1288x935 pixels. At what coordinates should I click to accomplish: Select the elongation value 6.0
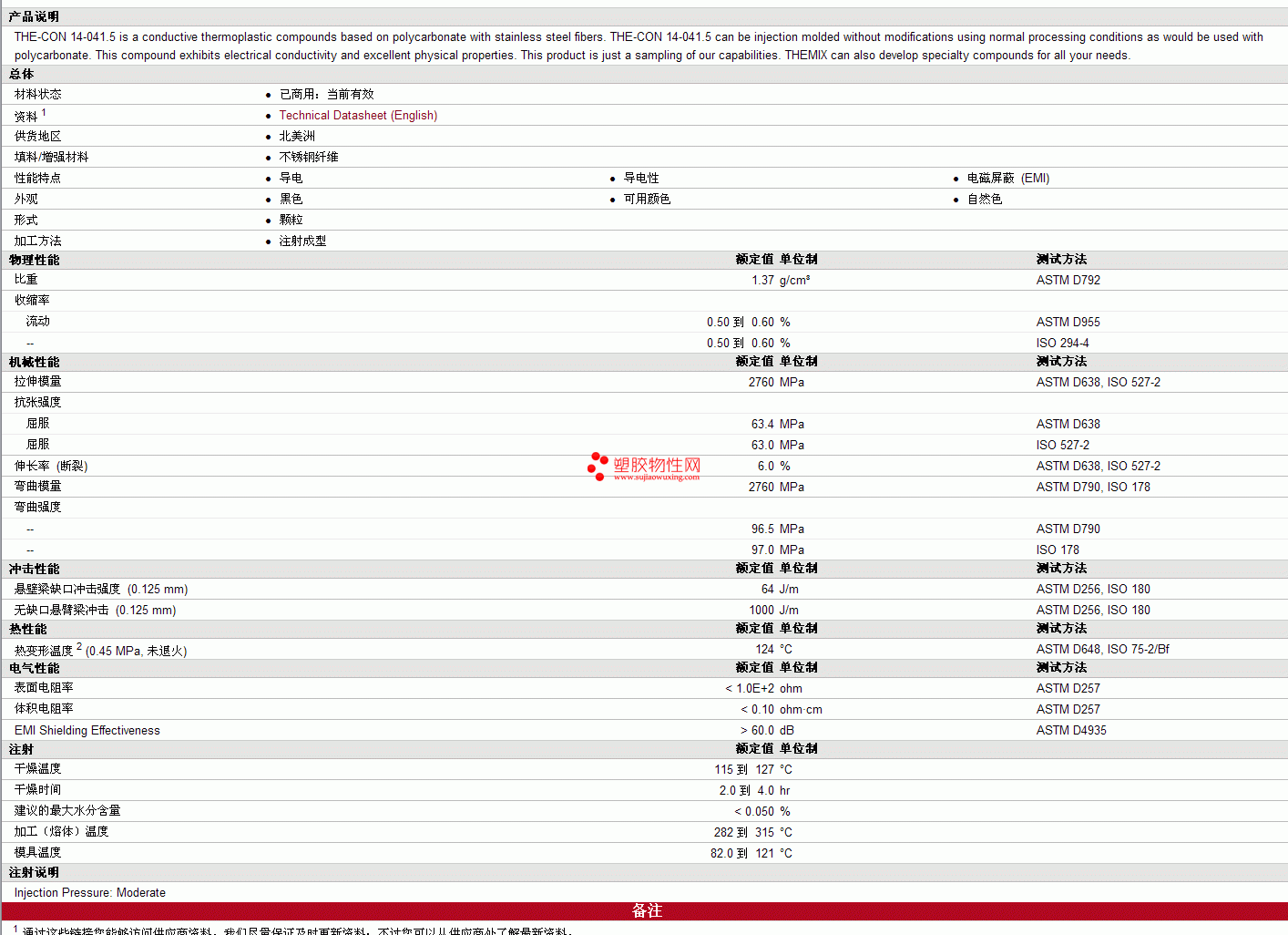click(766, 467)
